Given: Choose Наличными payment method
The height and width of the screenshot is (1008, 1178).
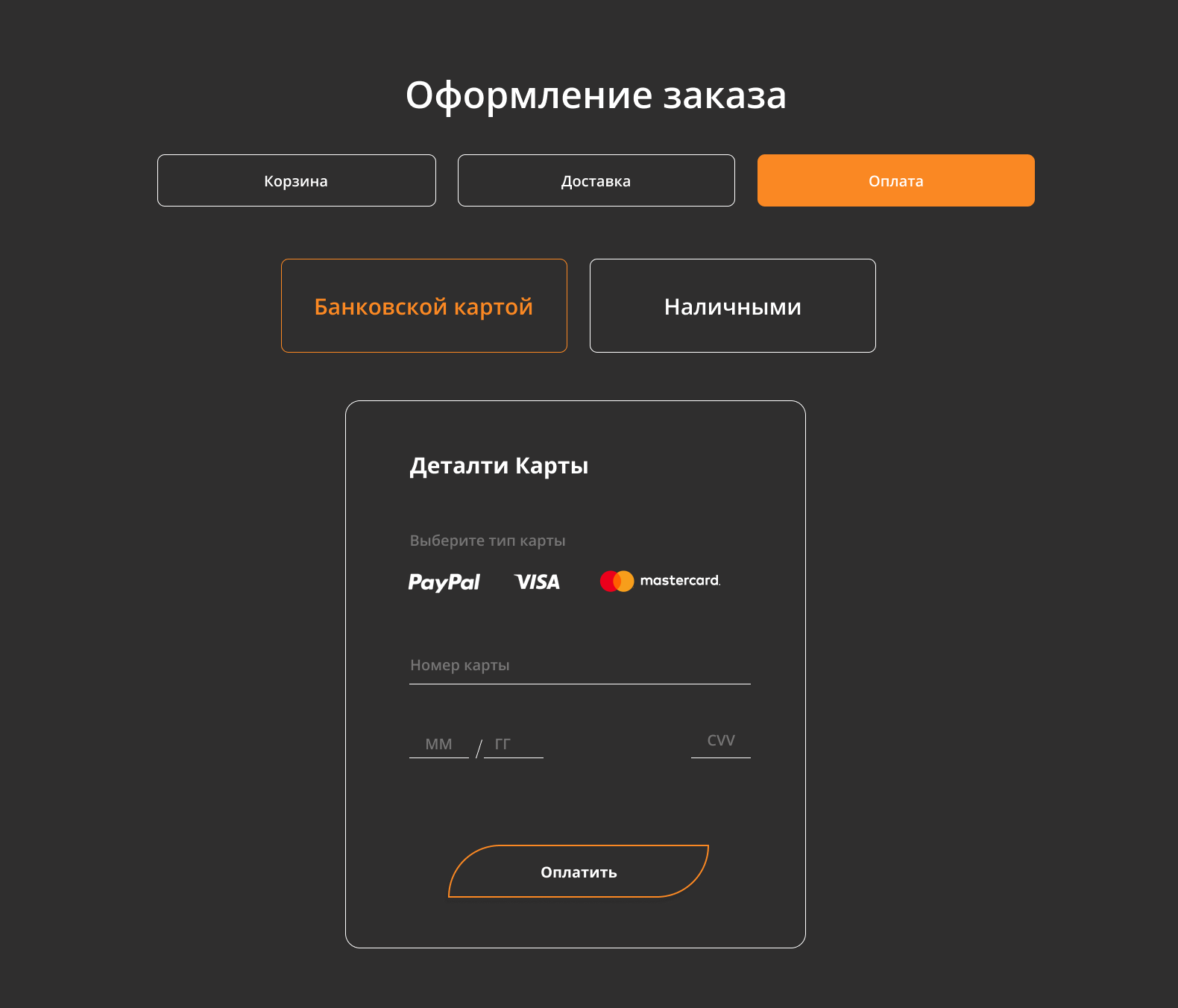Looking at the screenshot, I should tap(733, 306).
